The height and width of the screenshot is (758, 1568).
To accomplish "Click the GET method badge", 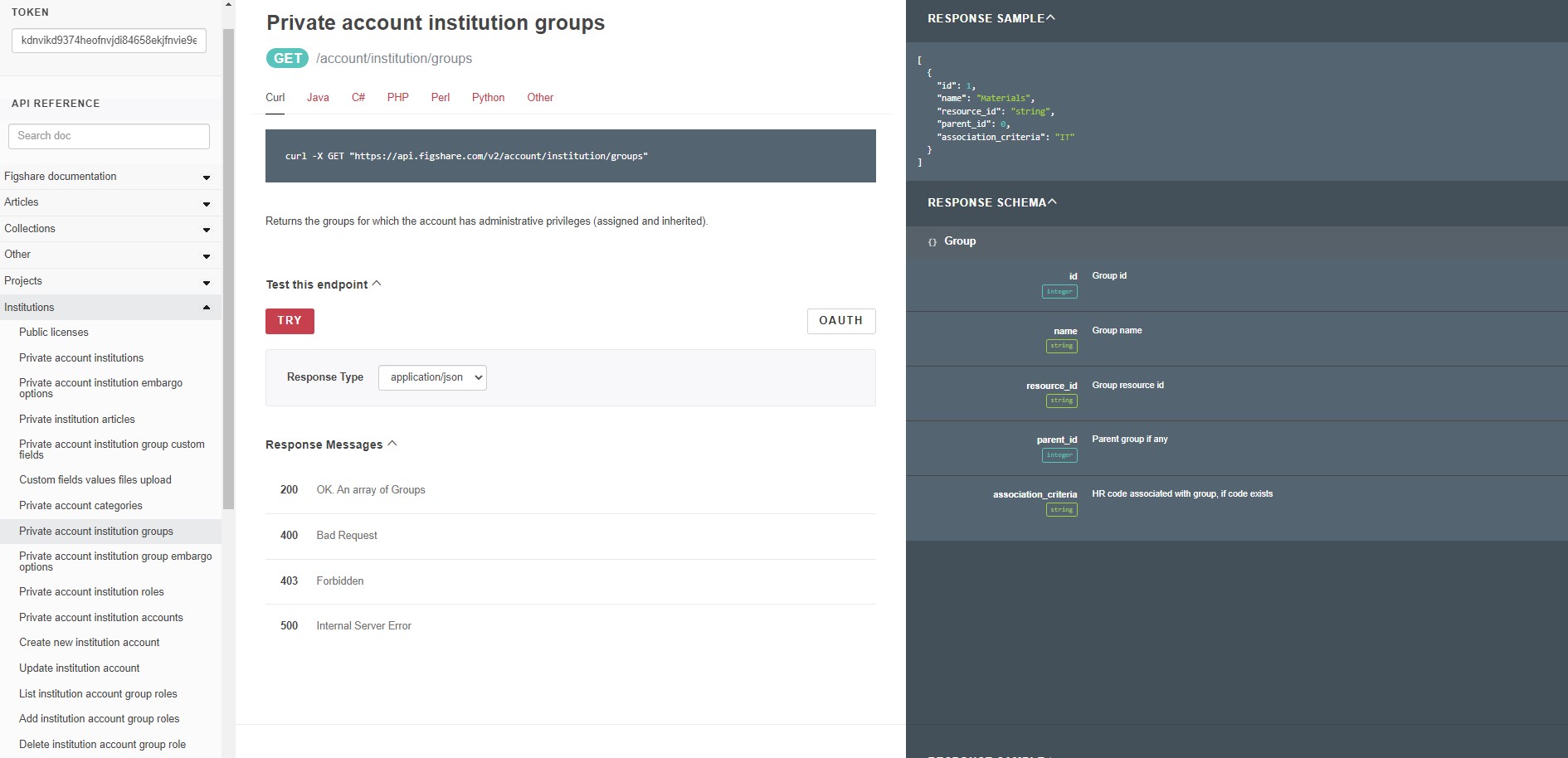I will click(x=287, y=58).
